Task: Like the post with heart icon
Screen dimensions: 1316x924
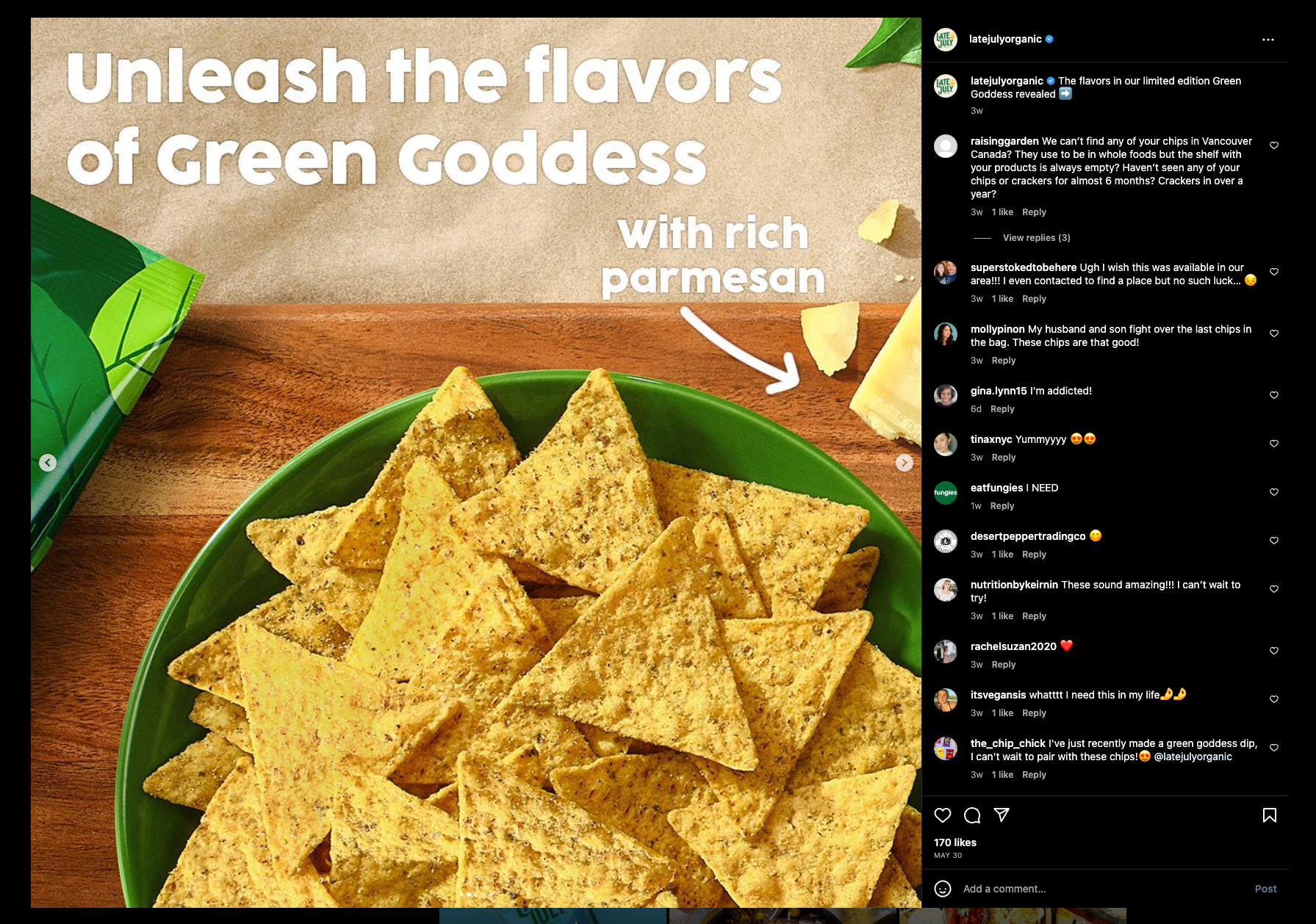Action: 943,815
